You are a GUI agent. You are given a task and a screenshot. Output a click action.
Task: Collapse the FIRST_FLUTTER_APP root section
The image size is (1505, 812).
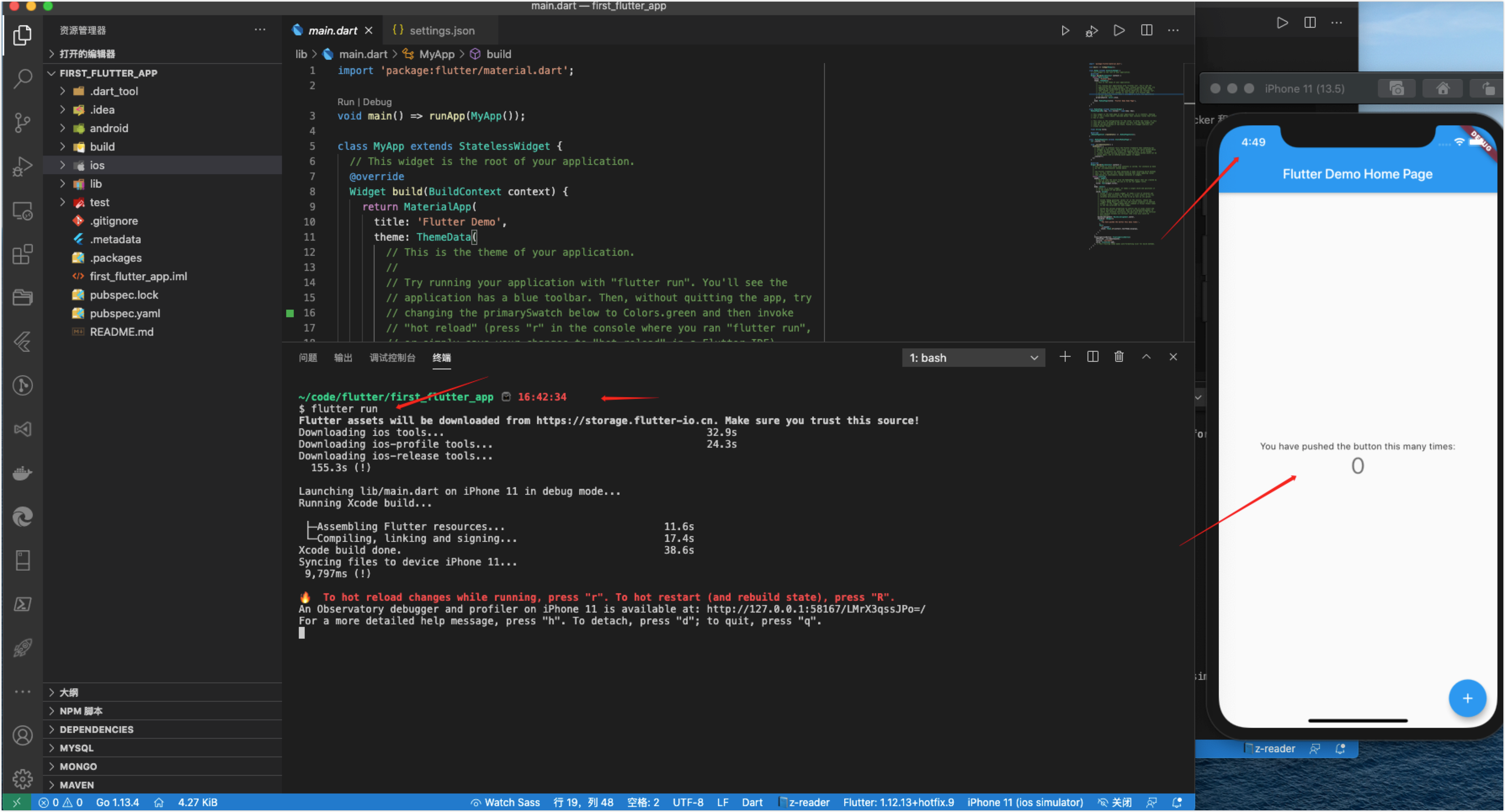pos(162,73)
